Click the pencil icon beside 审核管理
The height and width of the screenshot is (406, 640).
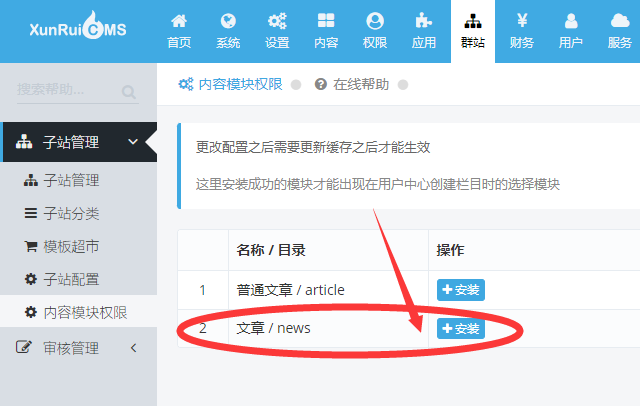[23, 347]
